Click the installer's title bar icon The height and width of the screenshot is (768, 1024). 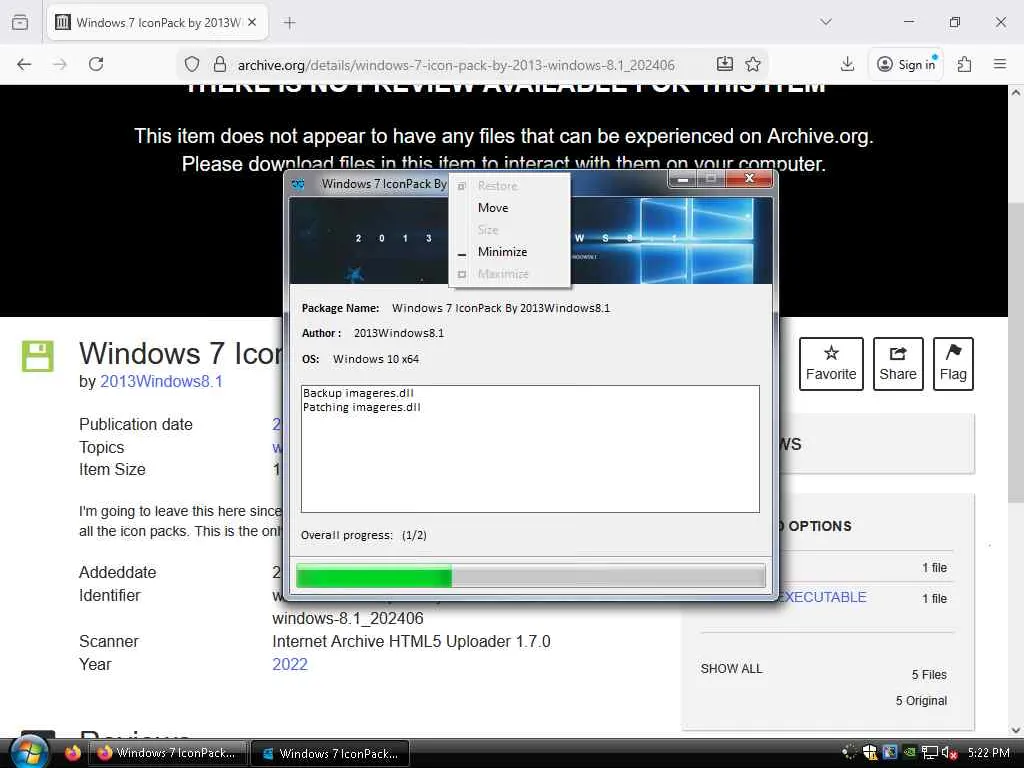(x=298, y=184)
